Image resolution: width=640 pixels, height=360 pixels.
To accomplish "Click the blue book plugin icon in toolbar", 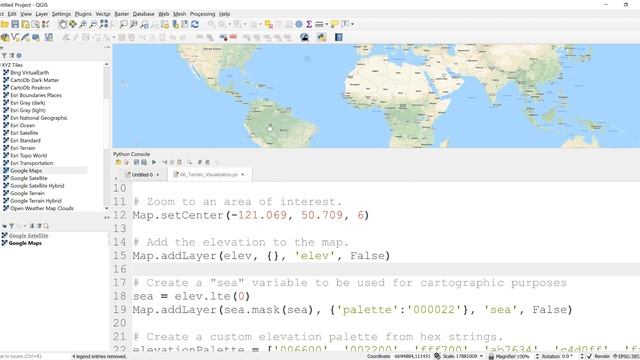I will [338, 38].
